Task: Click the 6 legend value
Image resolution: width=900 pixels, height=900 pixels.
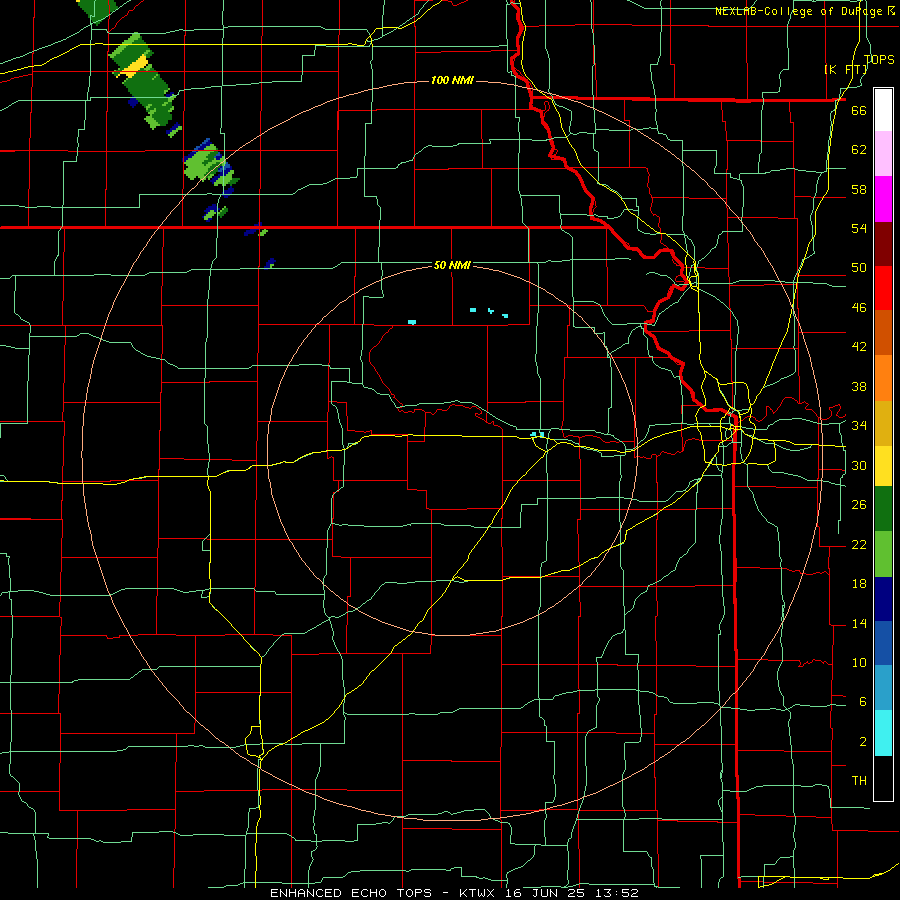Action: (x=862, y=702)
